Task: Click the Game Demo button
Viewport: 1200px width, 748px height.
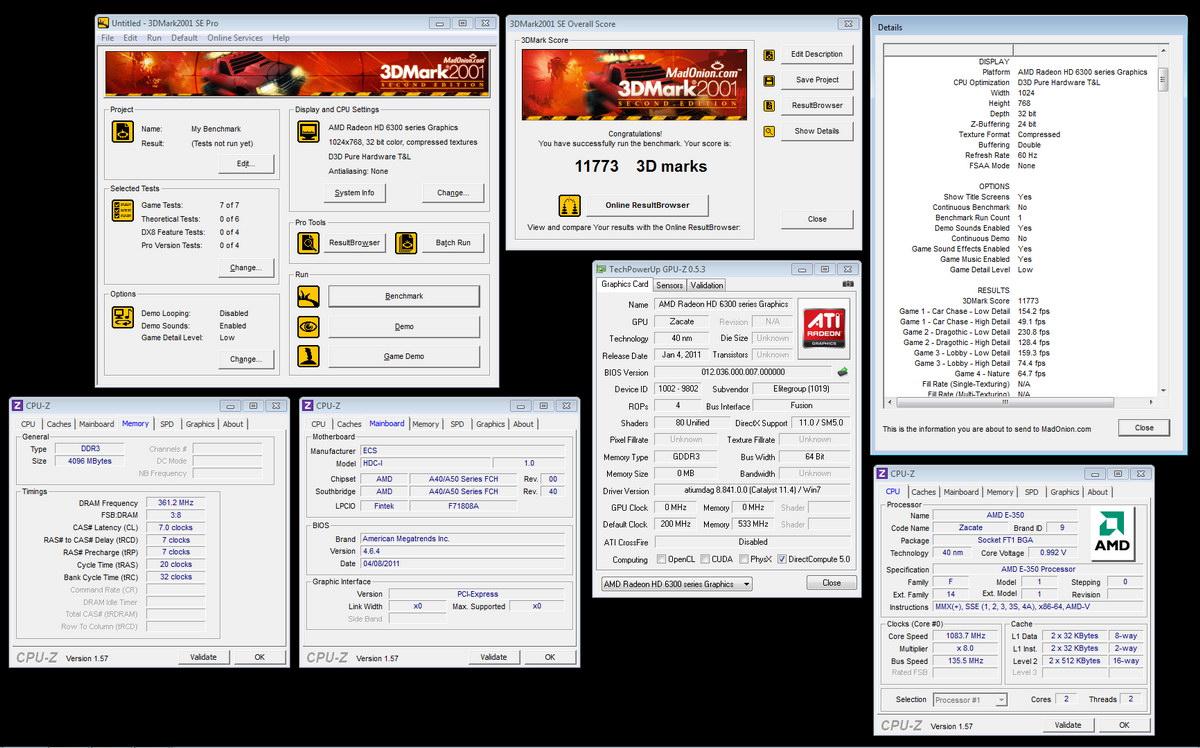Action: coord(404,356)
